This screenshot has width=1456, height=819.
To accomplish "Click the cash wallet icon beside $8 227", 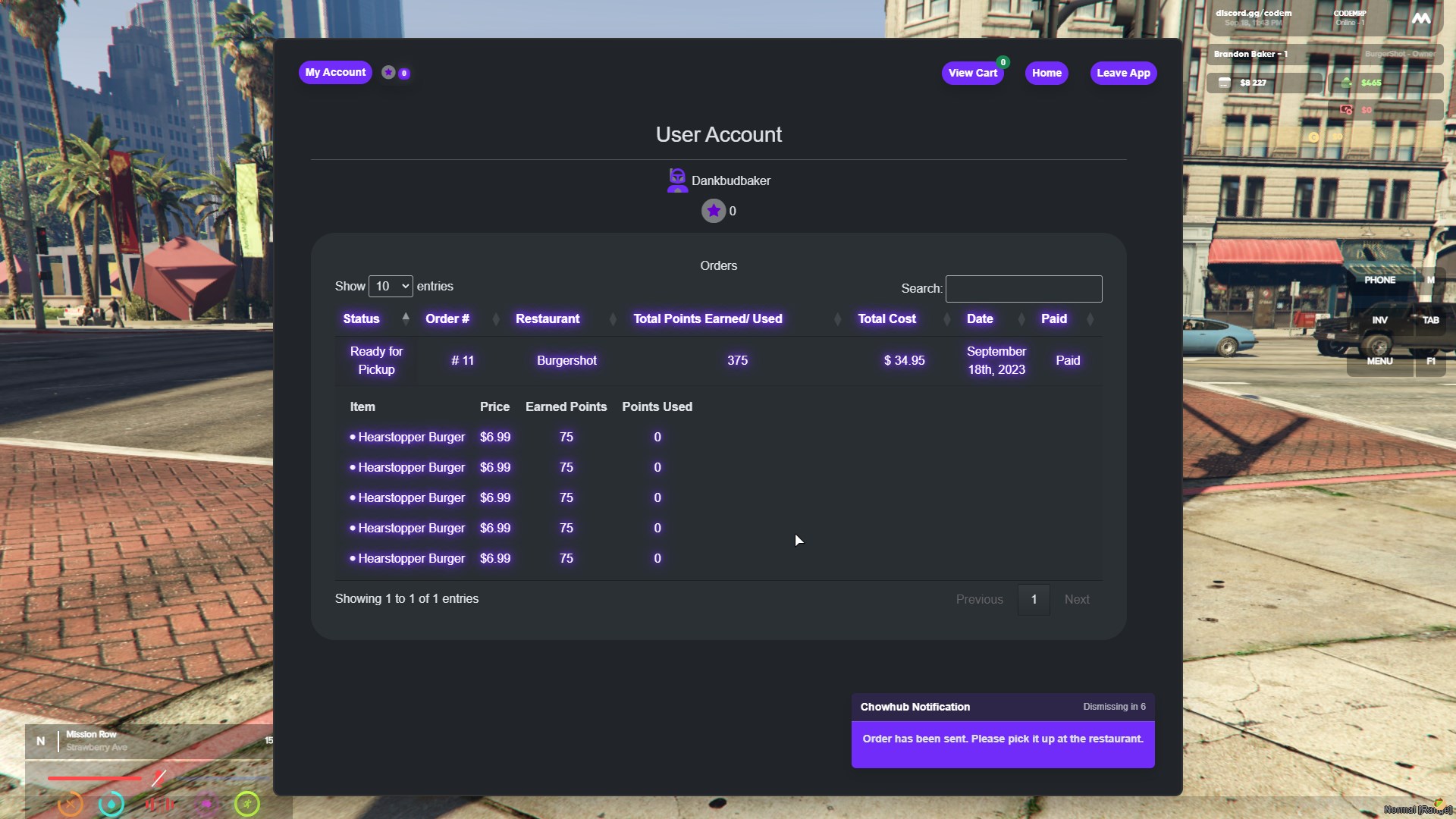I will point(1223,82).
